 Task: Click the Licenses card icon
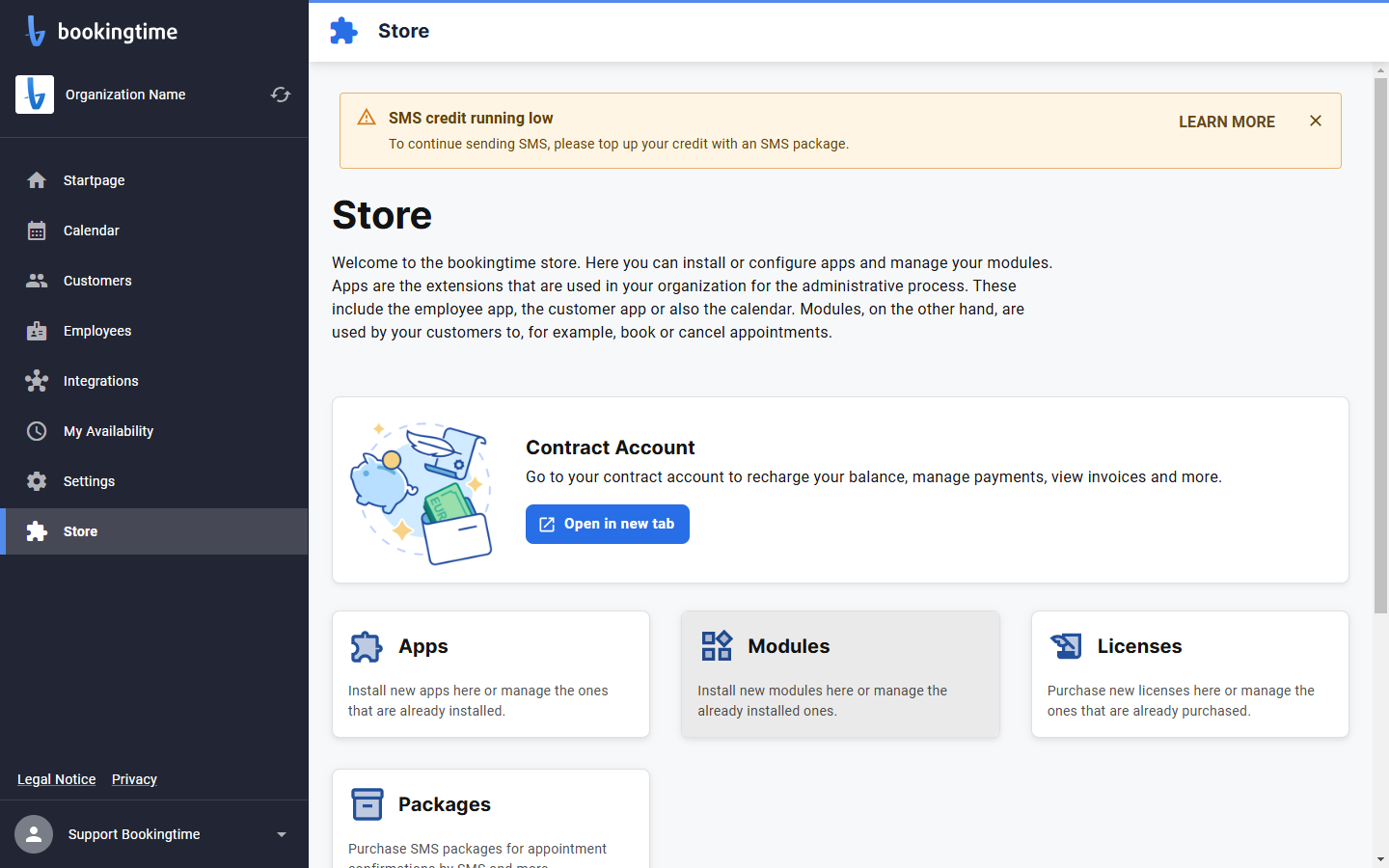(x=1066, y=646)
